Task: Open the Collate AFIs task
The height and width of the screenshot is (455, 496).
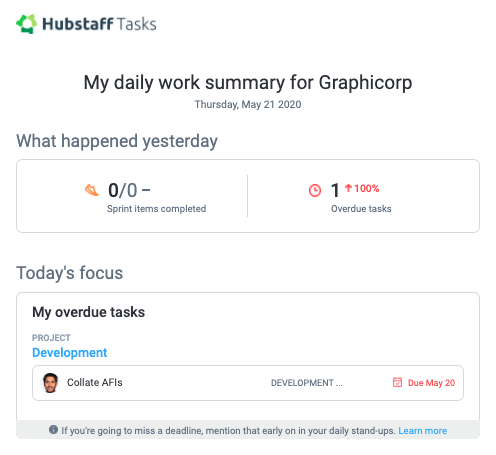Action: coord(95,382)
